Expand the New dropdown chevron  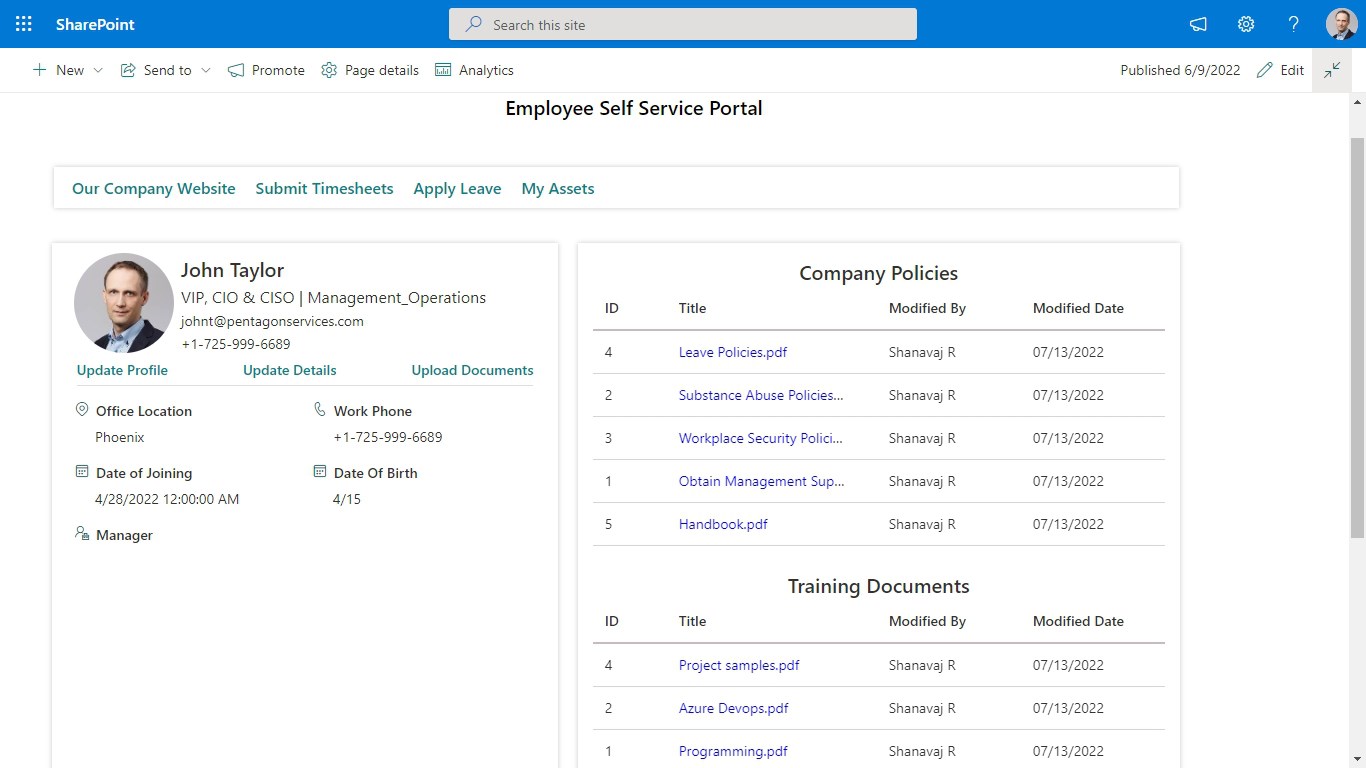[x=98, y=70]
